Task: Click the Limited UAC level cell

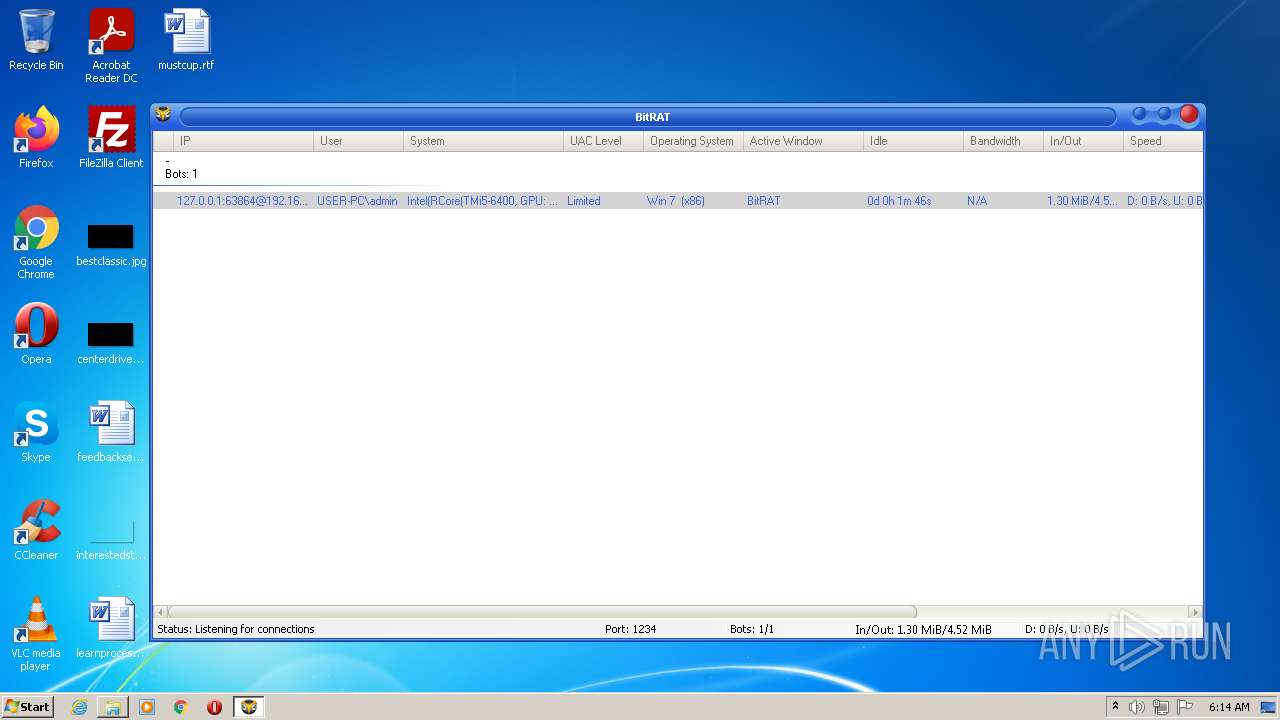Action: click(584, 201)
